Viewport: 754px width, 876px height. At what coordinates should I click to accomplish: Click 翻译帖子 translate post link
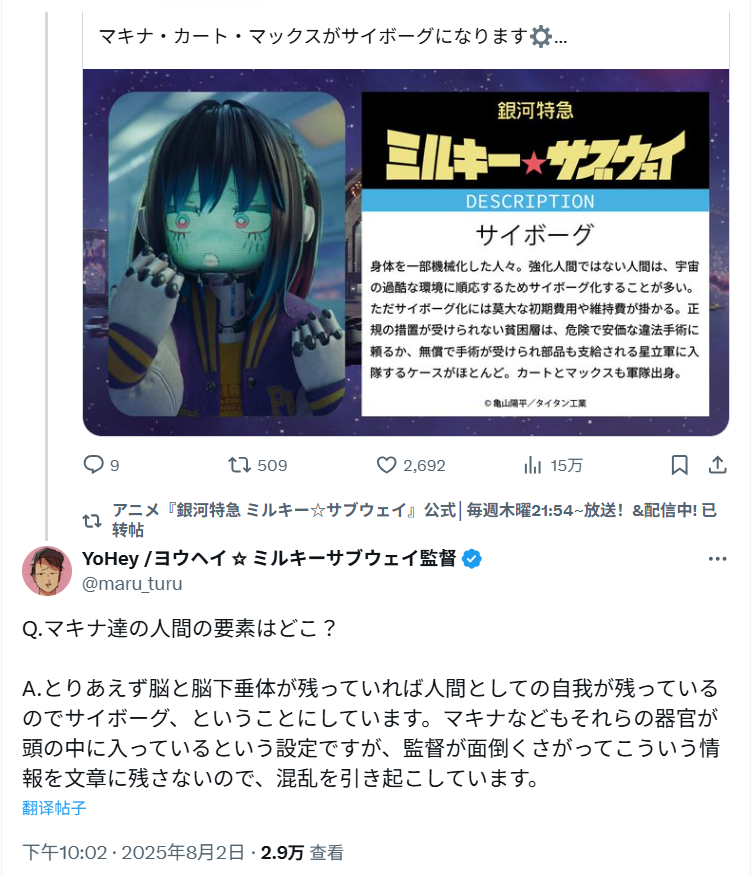coord(54,808)
